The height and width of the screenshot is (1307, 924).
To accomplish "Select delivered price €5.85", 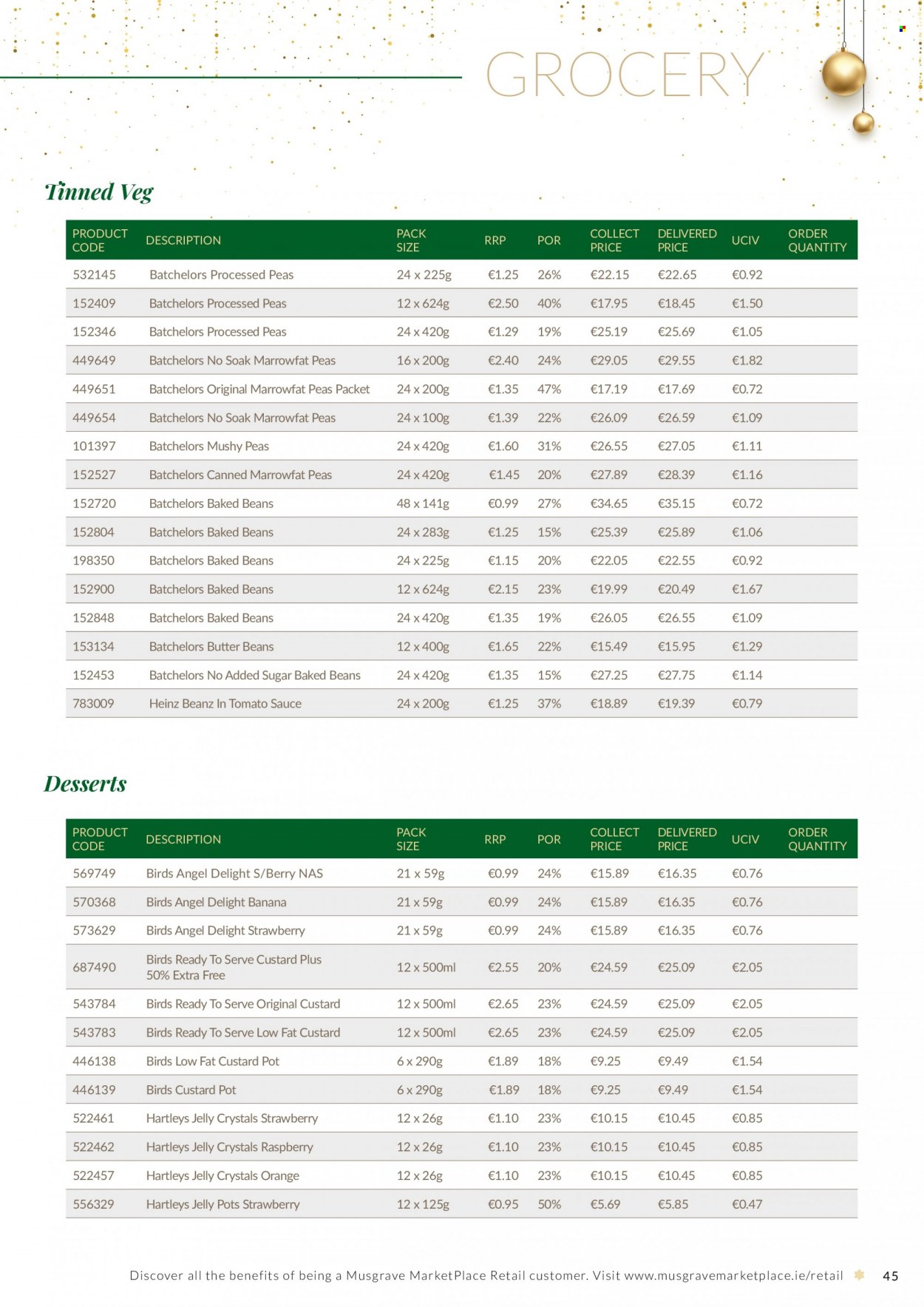I will point(673,1205).
